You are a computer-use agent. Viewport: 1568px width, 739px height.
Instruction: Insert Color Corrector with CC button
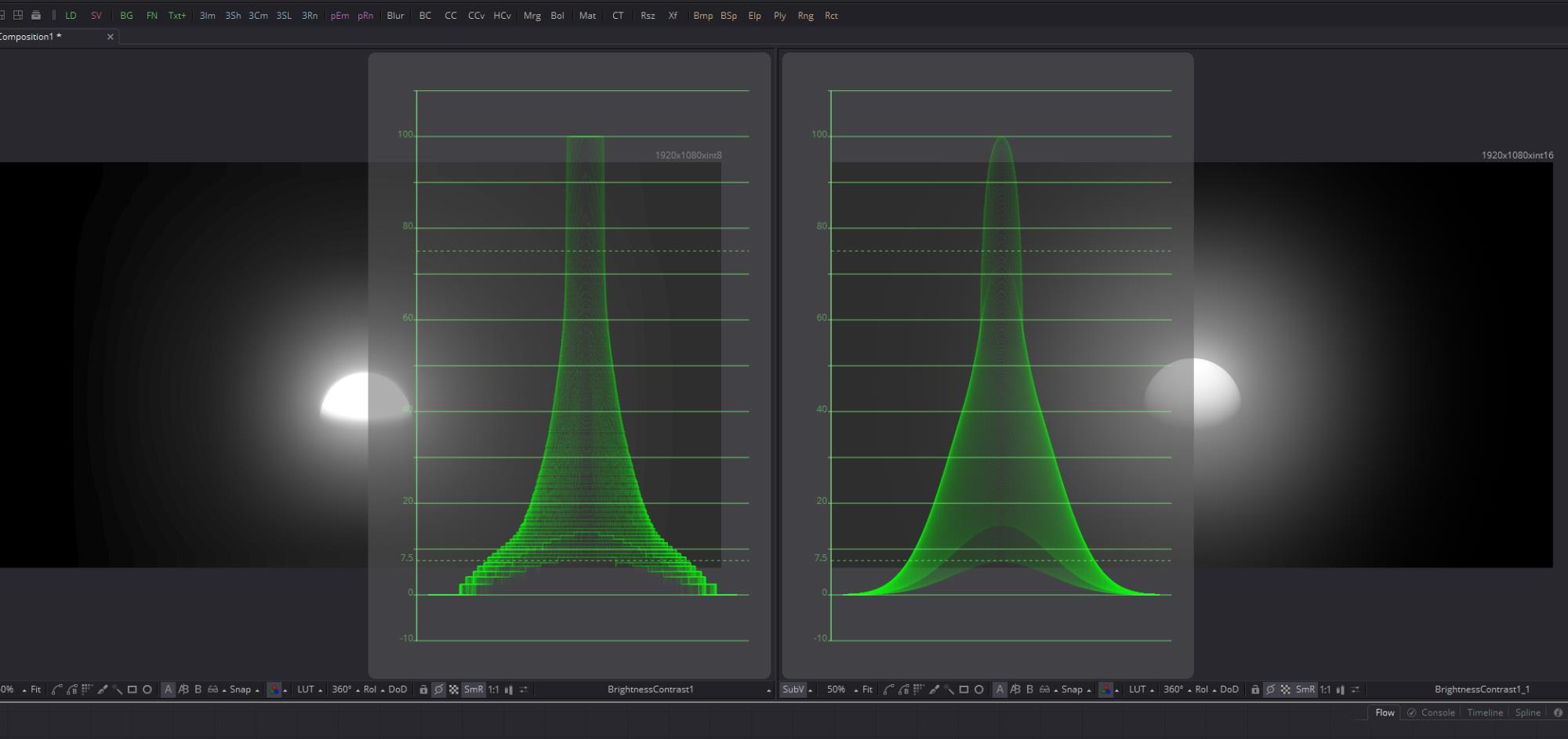click(451, 16)
